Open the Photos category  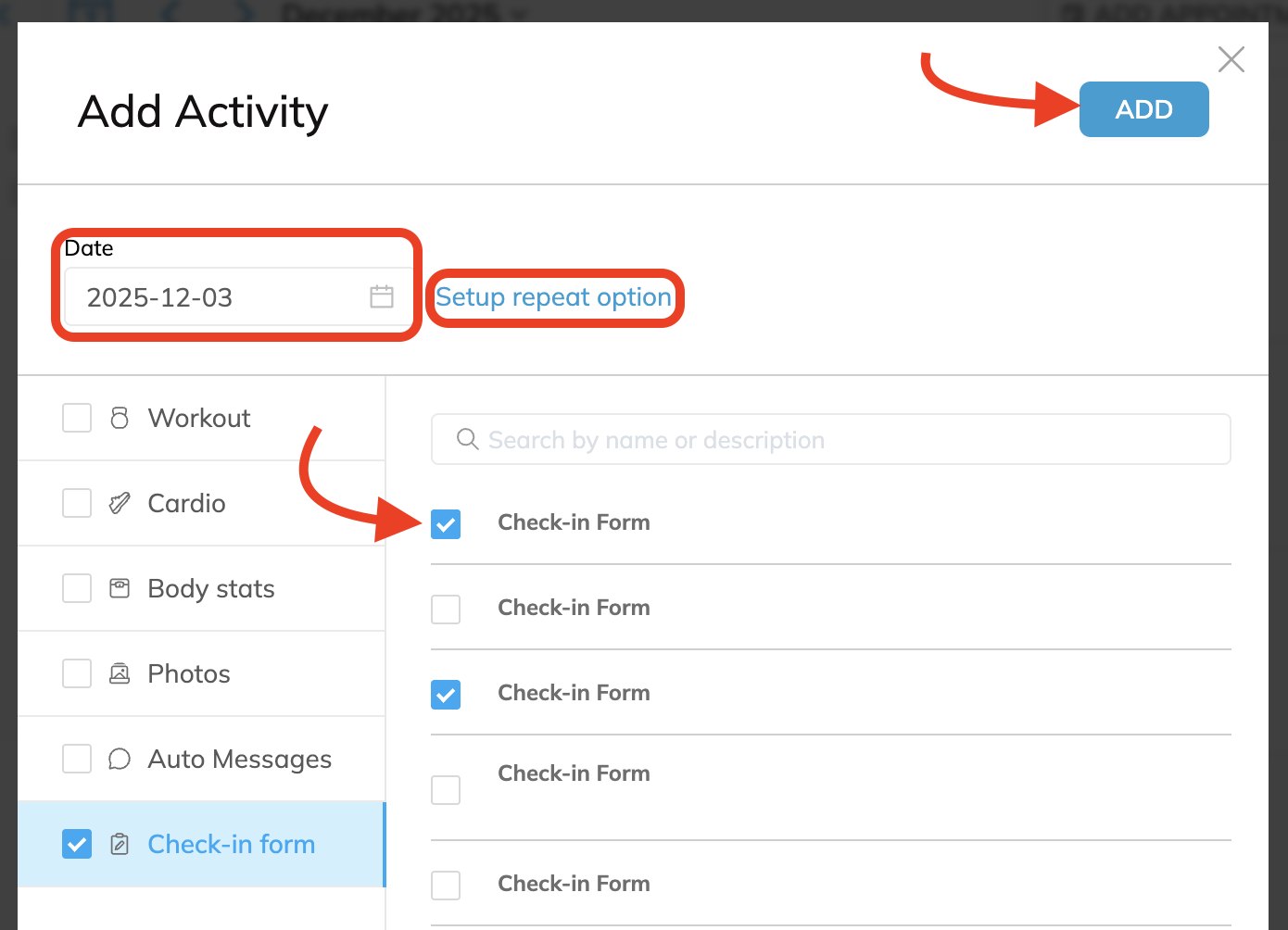point(189,673)
